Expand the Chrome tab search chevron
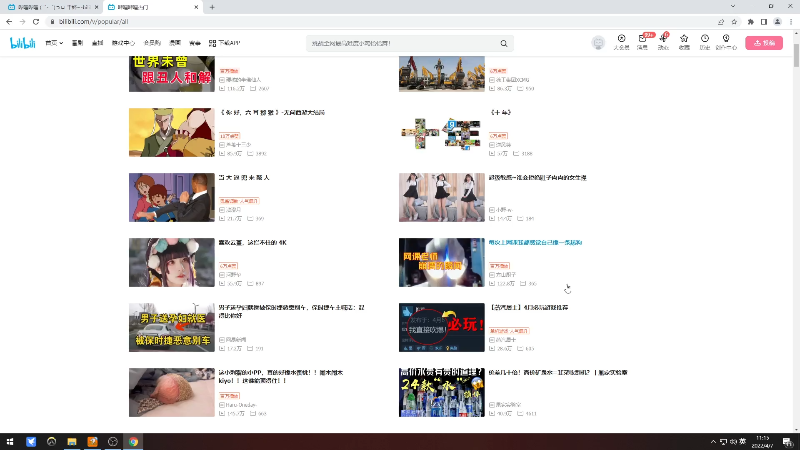The image size is (800, 450). click(733, 7)
